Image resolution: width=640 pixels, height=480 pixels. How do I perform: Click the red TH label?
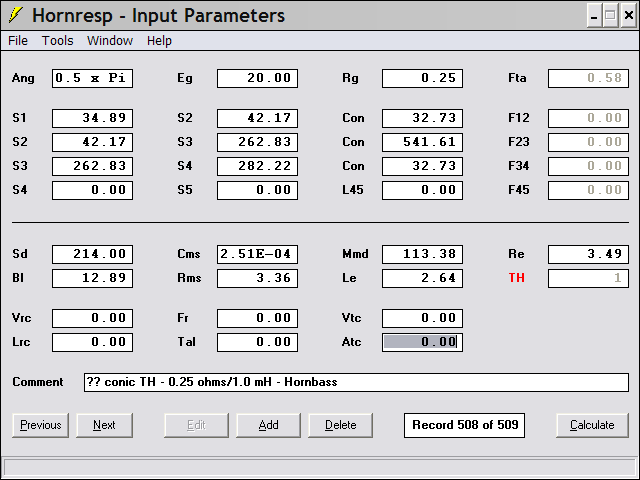(516, 278)
